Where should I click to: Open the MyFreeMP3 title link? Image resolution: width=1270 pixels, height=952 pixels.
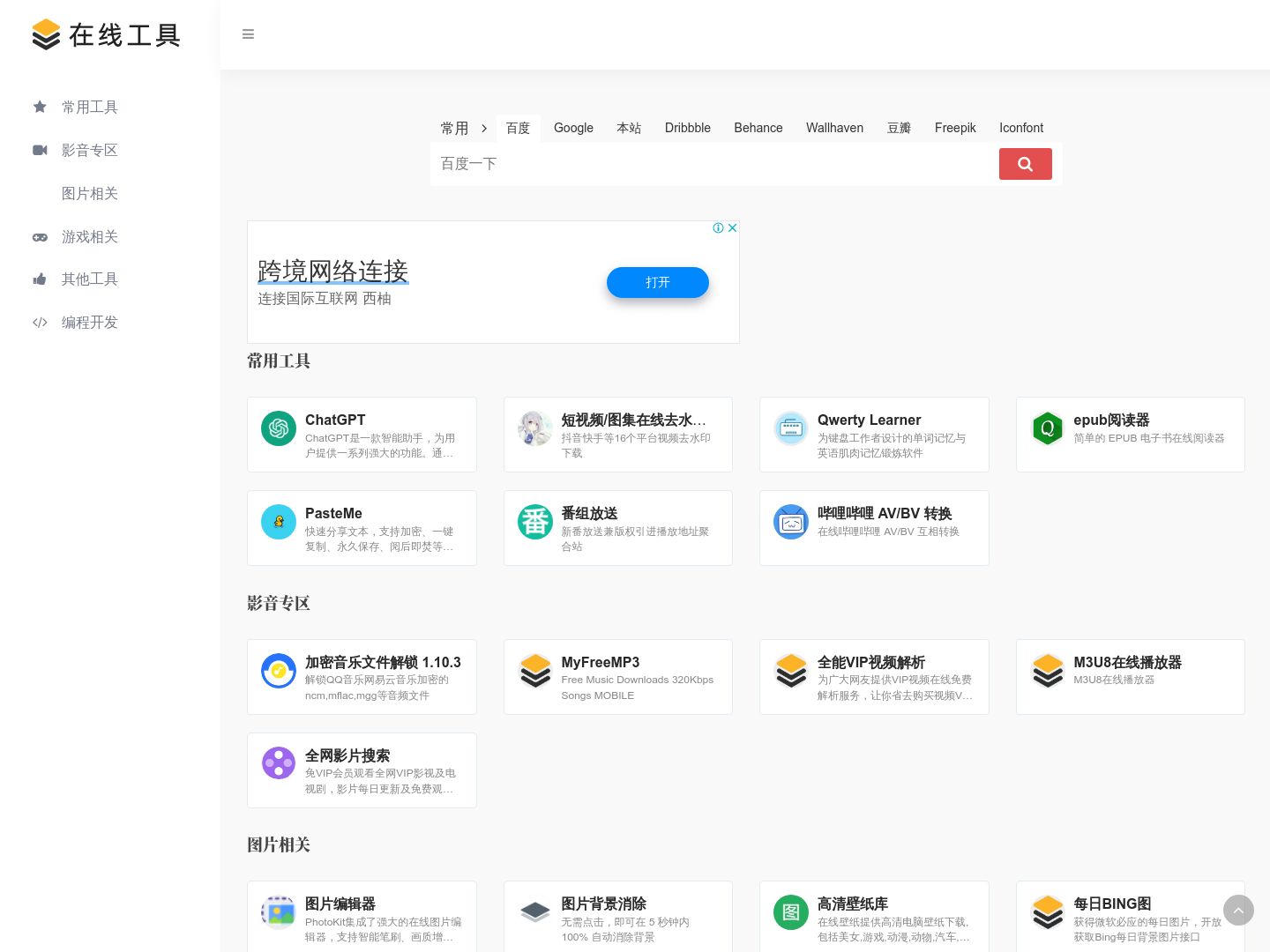point(601,662)
